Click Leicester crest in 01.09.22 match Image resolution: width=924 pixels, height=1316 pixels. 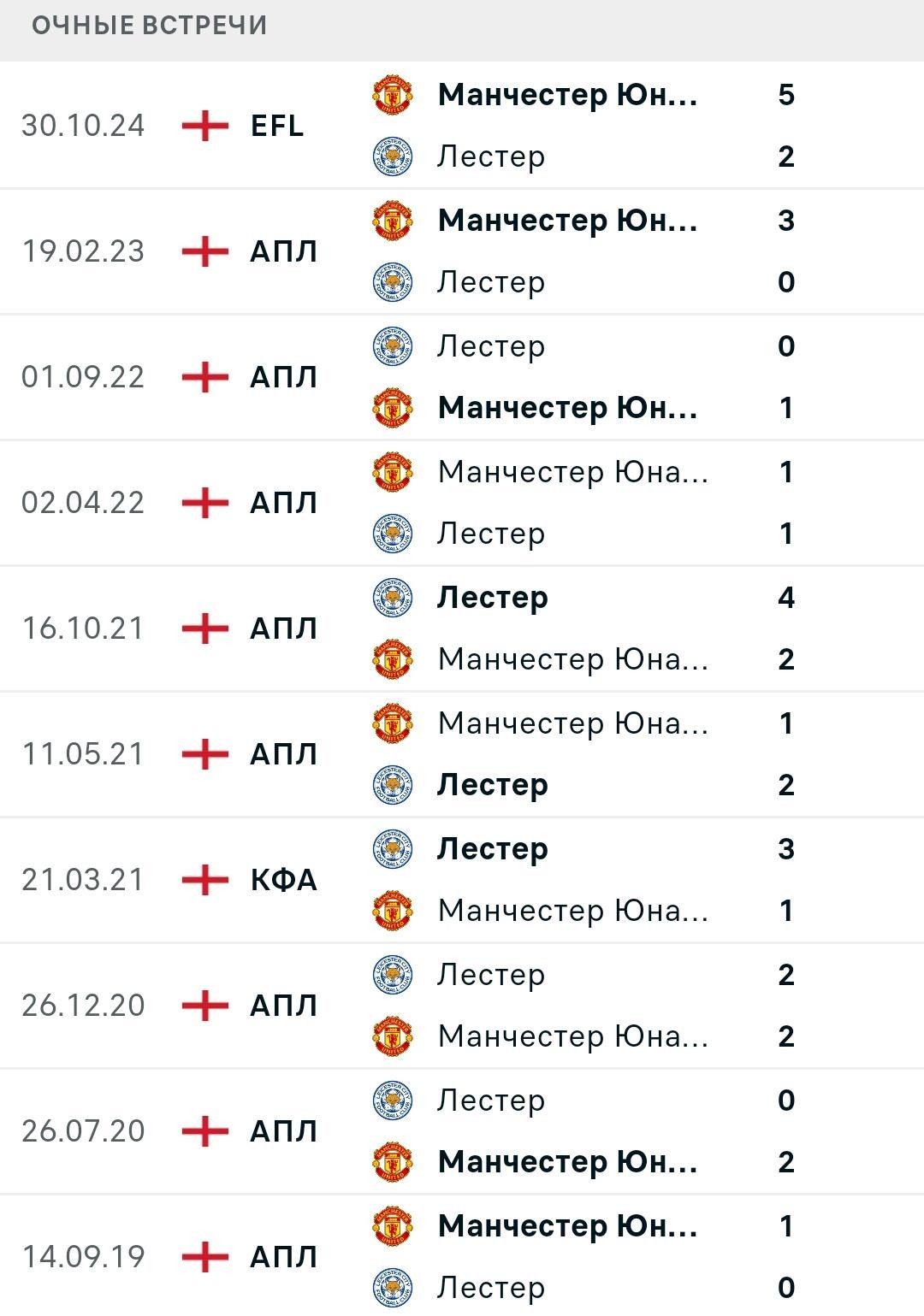coord(393,345)
